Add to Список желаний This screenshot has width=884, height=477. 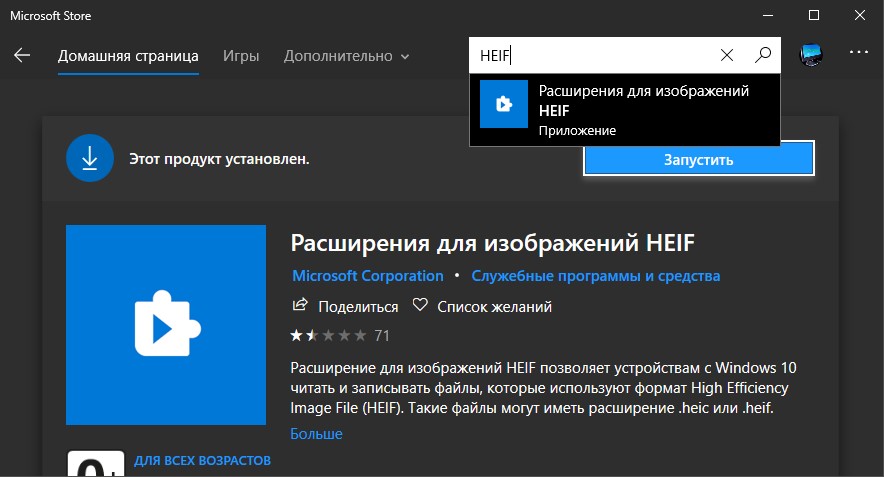(494, 307)
